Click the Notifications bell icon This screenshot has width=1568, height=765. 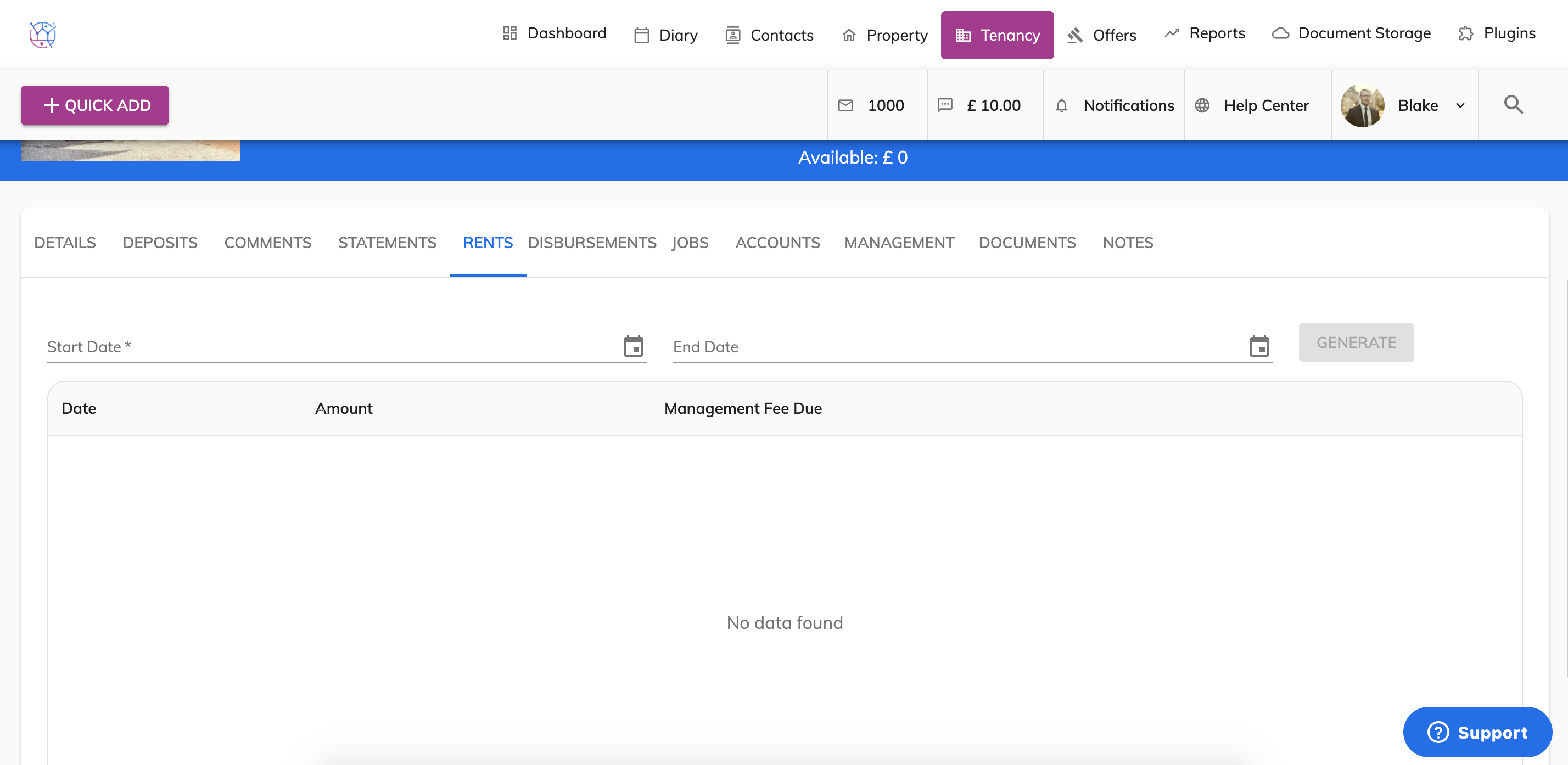[1062, 105]
